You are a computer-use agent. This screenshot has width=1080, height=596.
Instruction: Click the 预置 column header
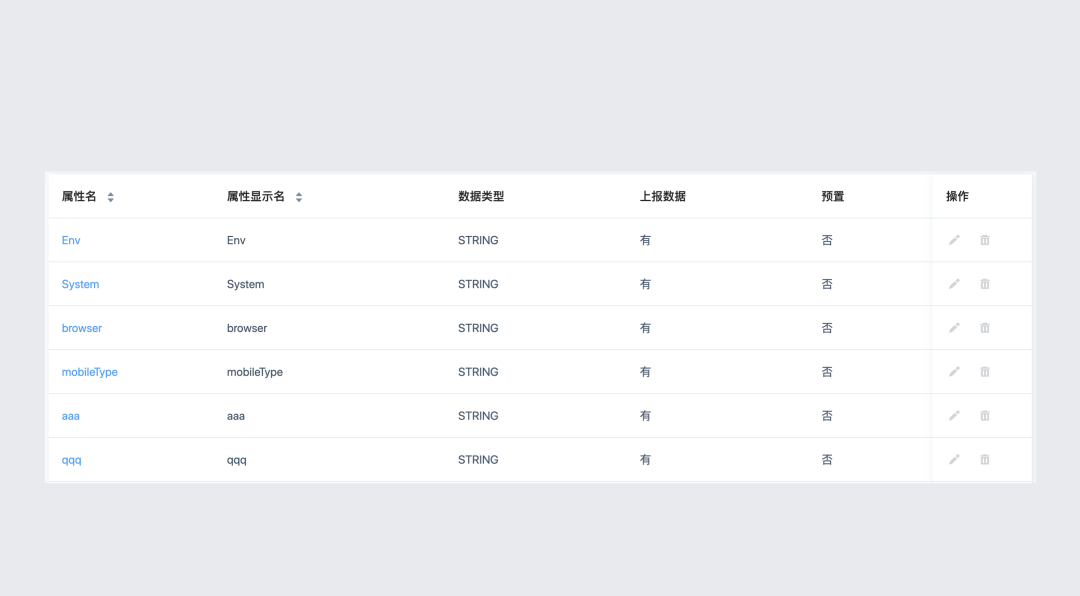pos(833,196)
